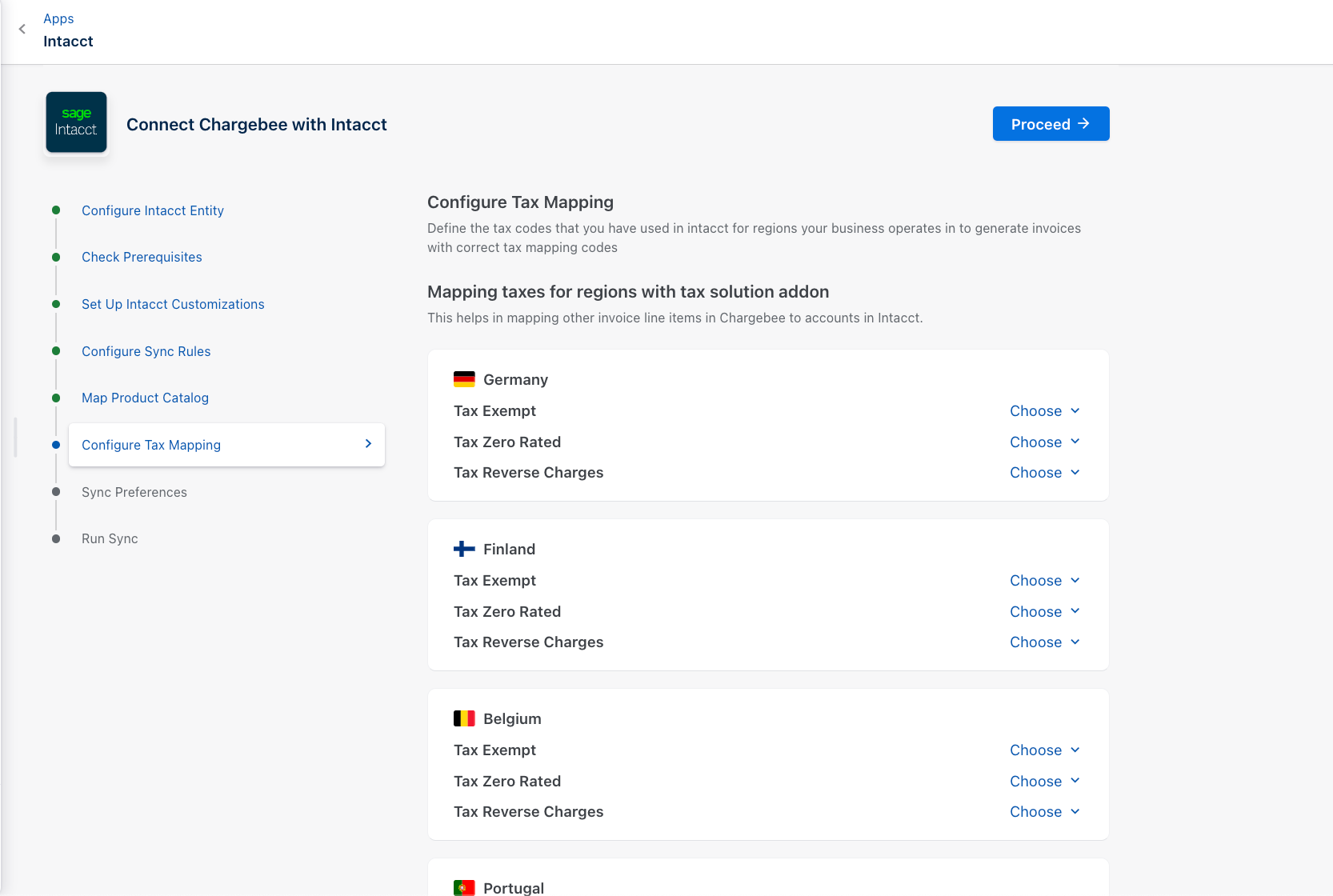The height and width of the screenshot is (896, 1333).
Task: Click the Portugal flag icon
Action: pyautogui.click(x=464, y=887)
